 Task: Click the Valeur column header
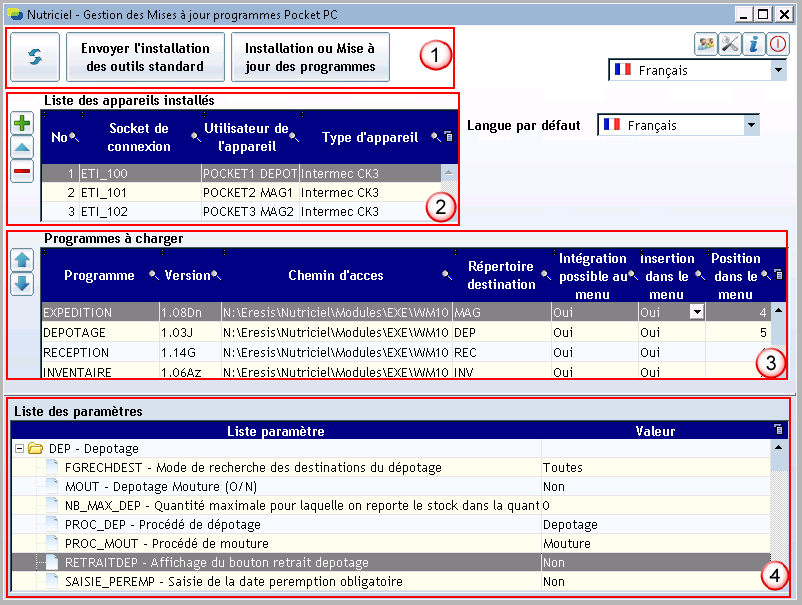click(x=655, y=431)
